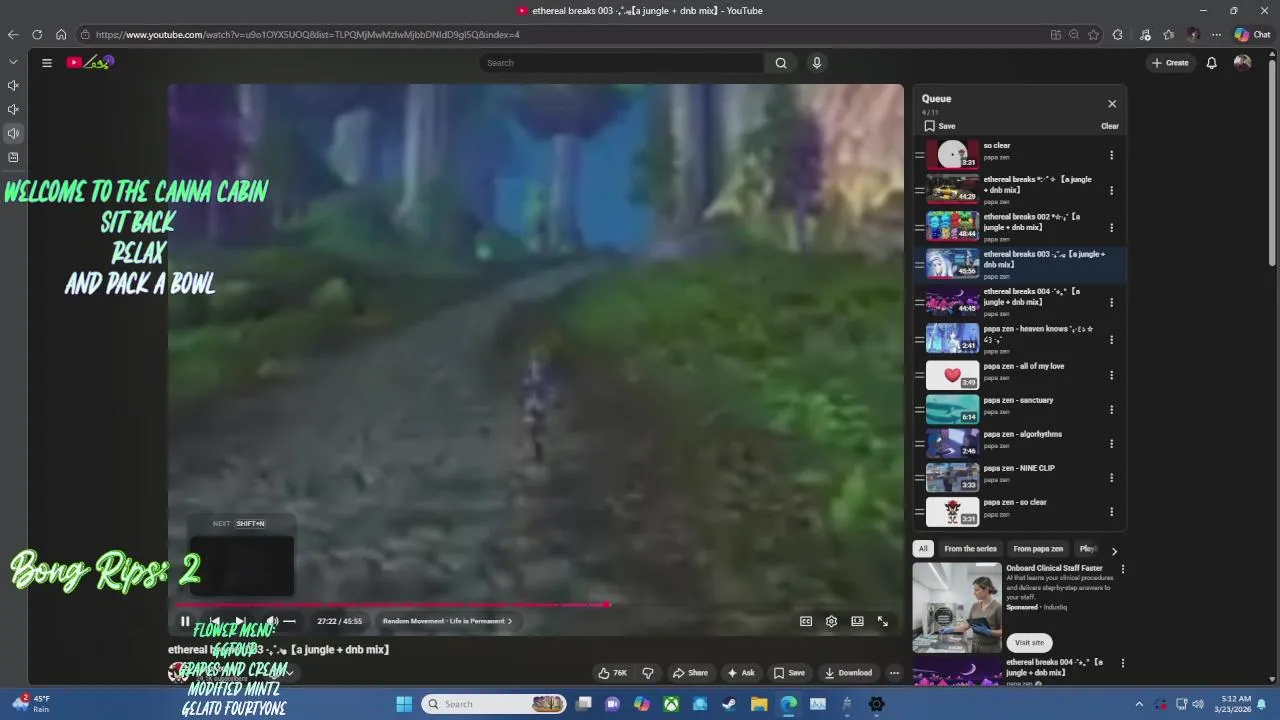The image size is (1280, 720).
Task: Save the queue as playlist
Action: [x=940, y=126]
